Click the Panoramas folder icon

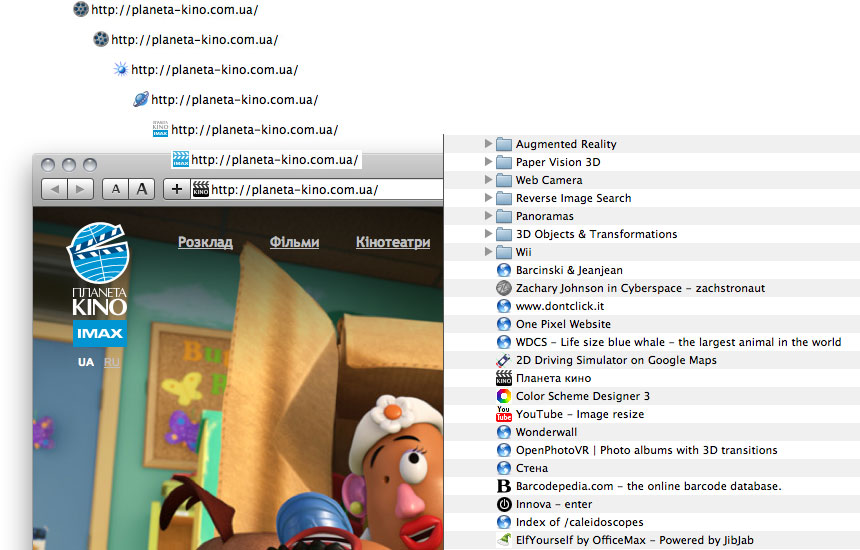(503, 217)
